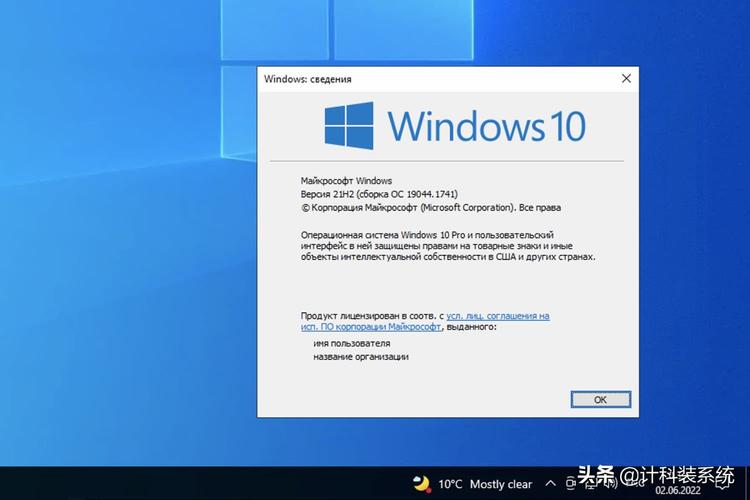Close the 'Windows: сведения' dialog
This screenshot has height=500, width=750.
(626, 78)
